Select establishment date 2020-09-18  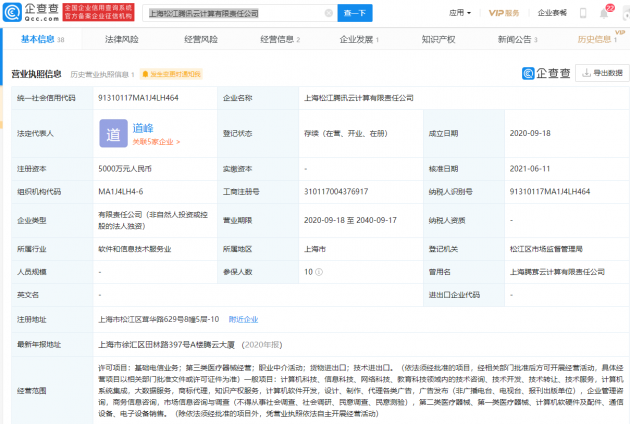(x=530, y=133)
